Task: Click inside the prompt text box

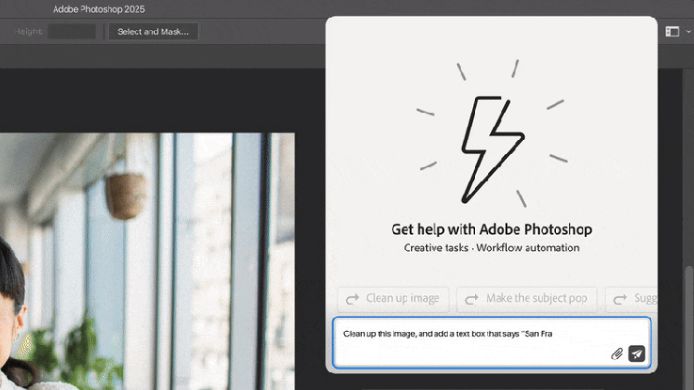Action: tap(492, 342)
